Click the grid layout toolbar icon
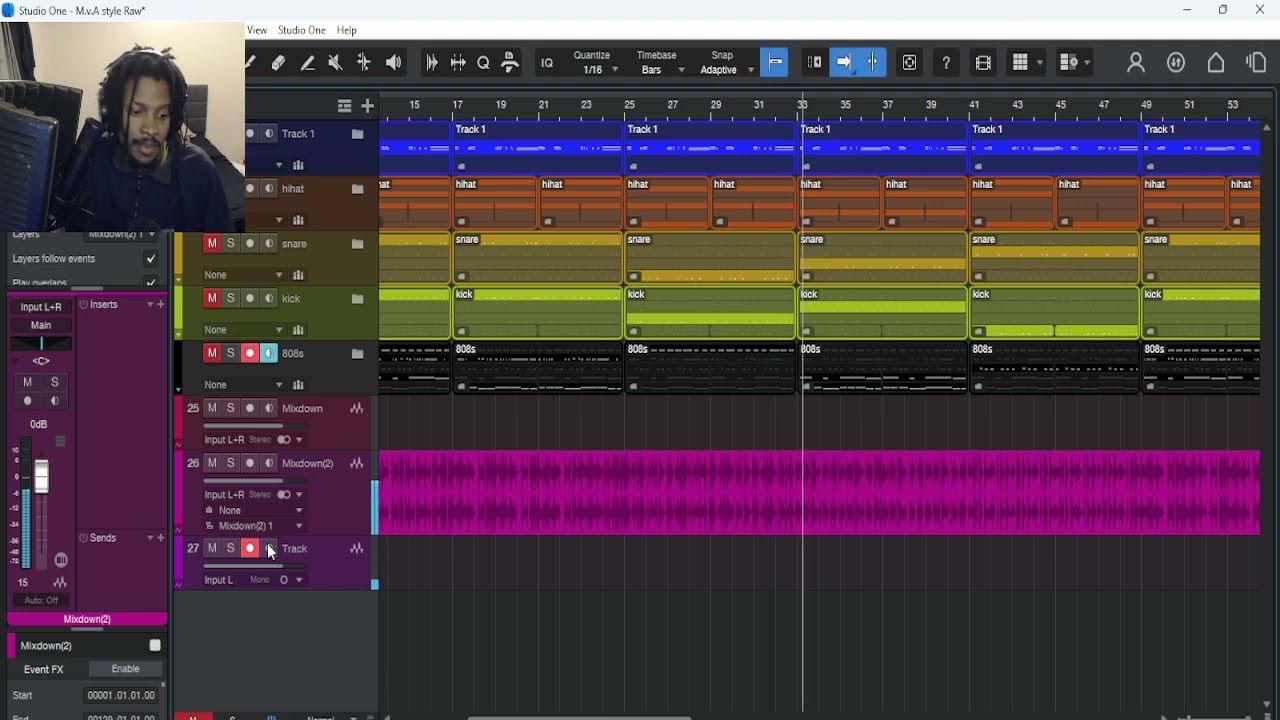1280x720 pixels. (1020, 63)
